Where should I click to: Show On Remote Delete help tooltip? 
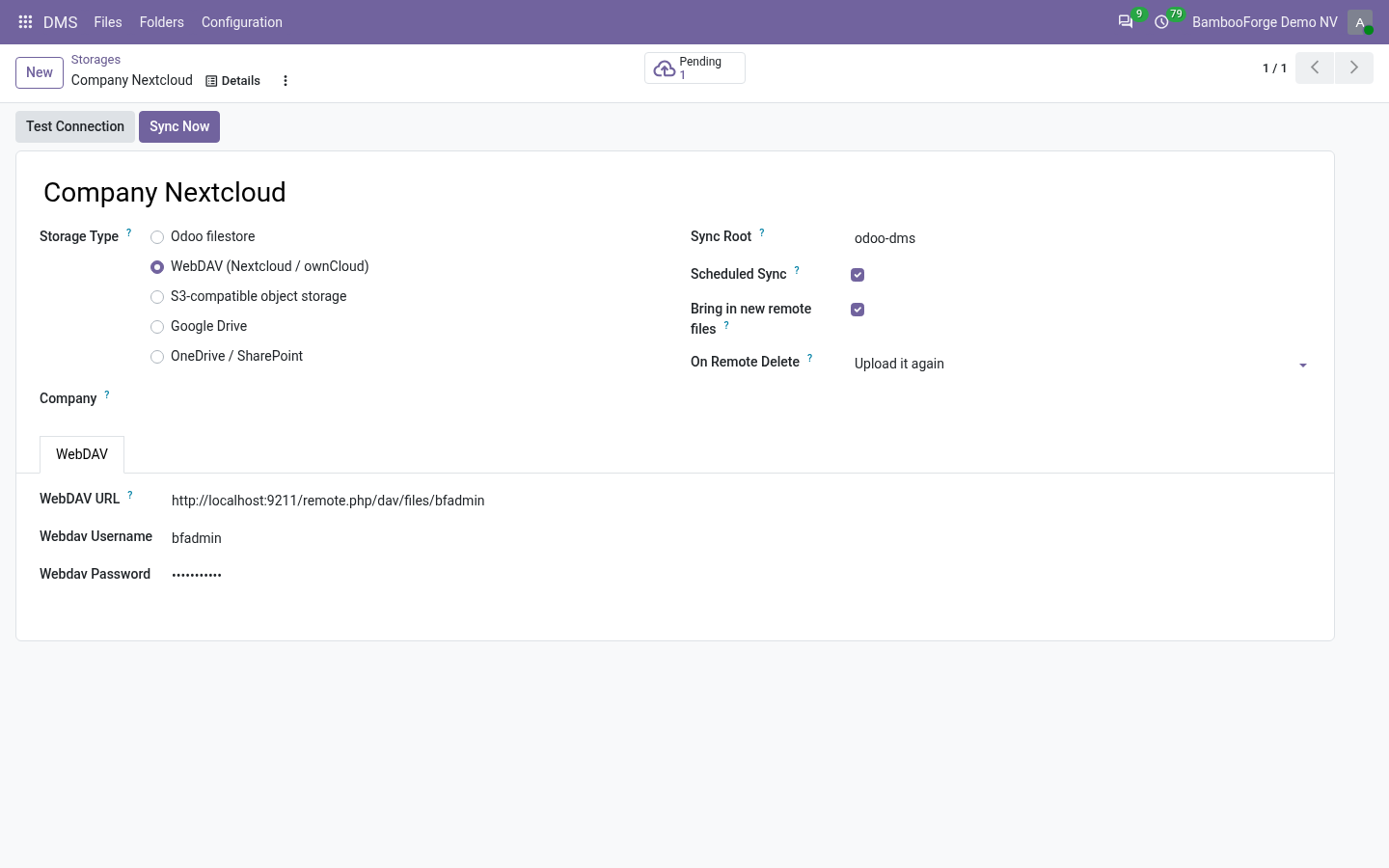(810, 358)
